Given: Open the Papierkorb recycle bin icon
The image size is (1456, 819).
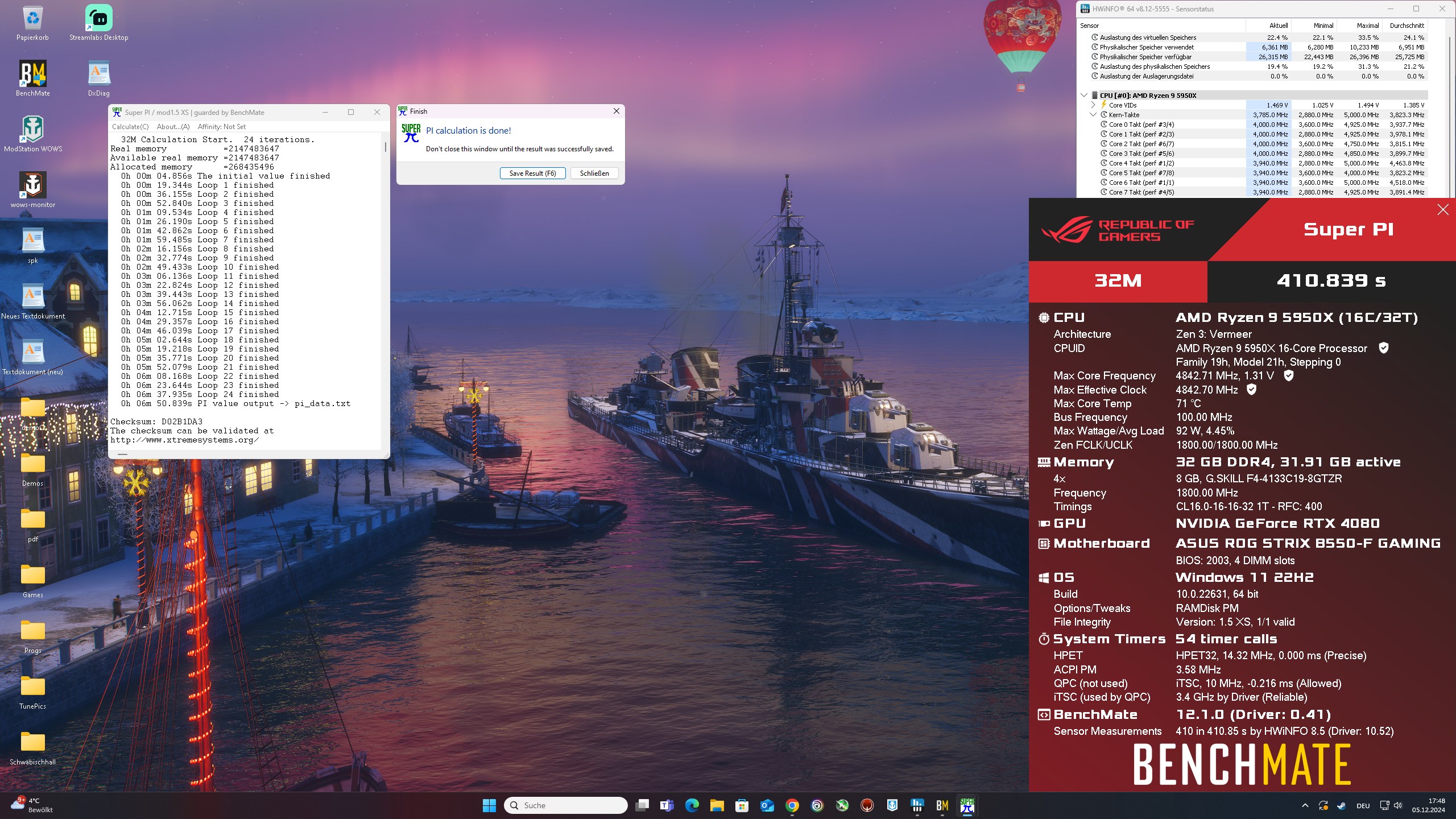Looking at the screenshot, I should [32, 23].
